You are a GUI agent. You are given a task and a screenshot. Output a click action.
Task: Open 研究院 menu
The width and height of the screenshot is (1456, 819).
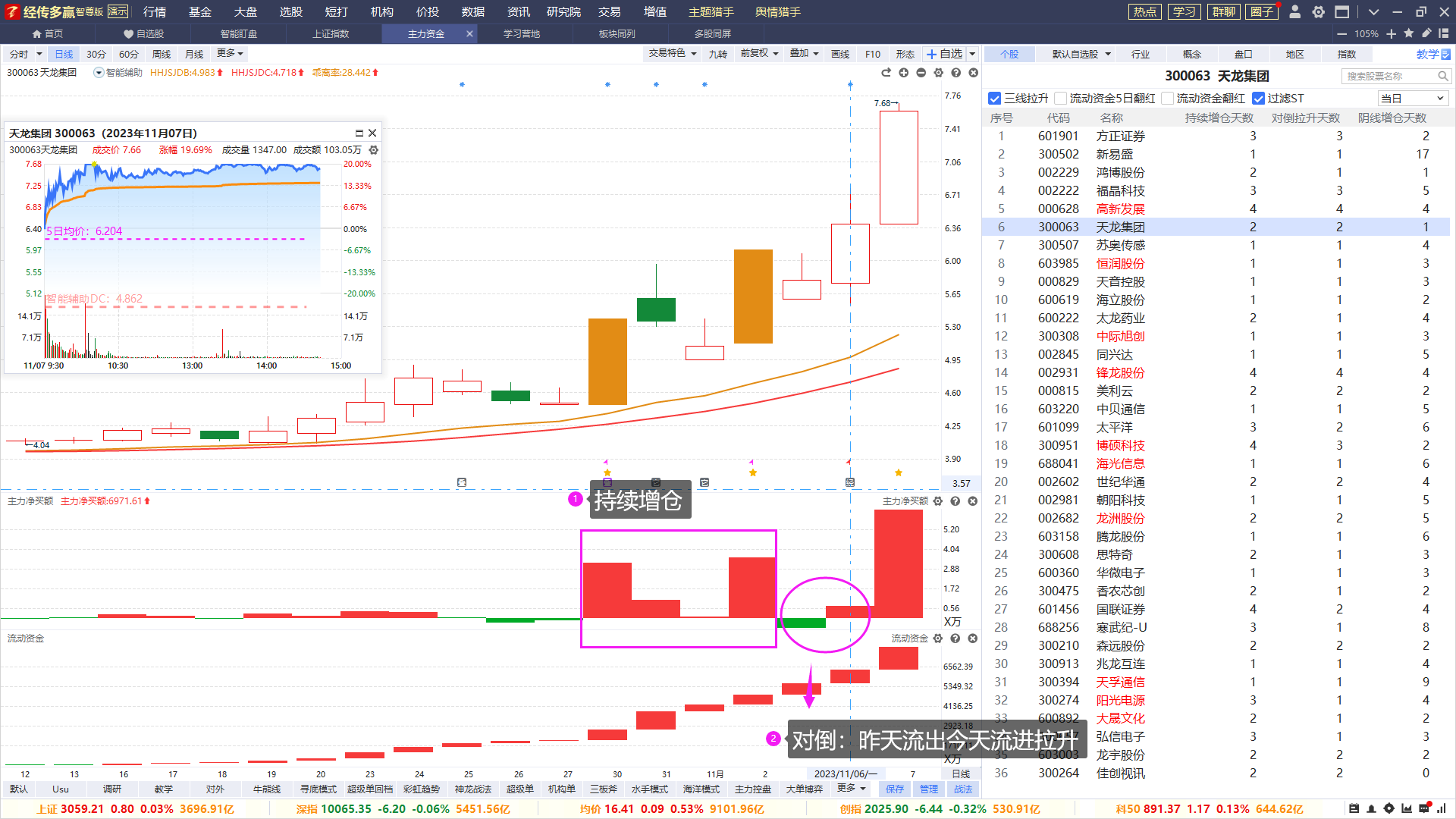(563, 12)
